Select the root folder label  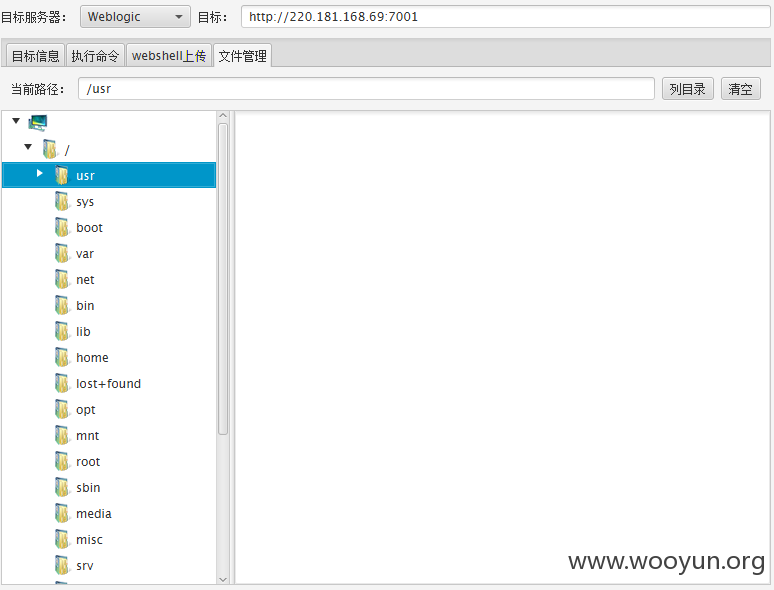(88, 462)
